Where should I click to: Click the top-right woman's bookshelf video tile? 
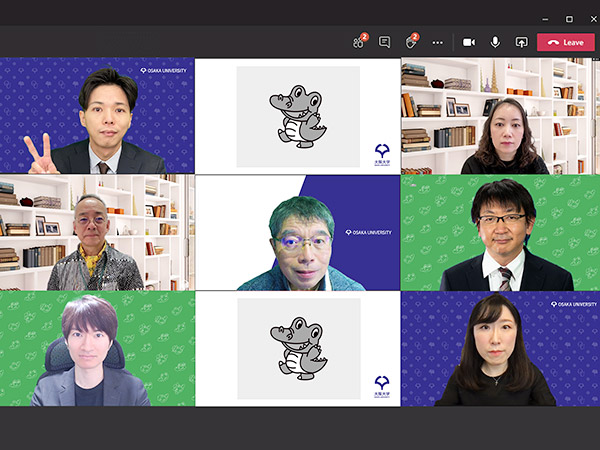coord(500,116)
